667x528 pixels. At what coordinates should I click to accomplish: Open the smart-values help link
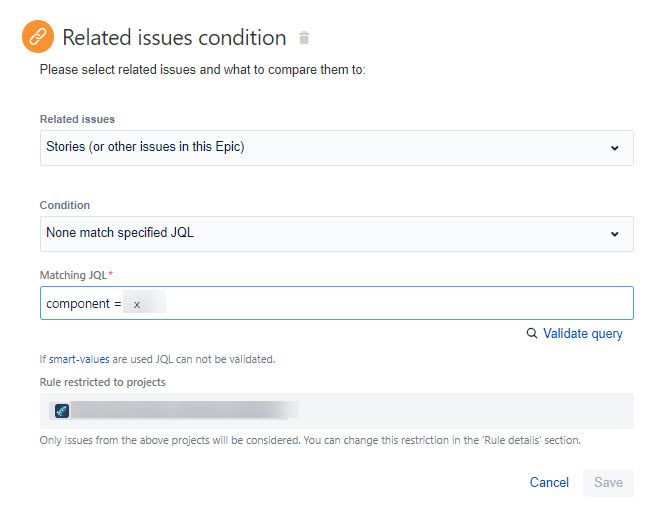79,359
